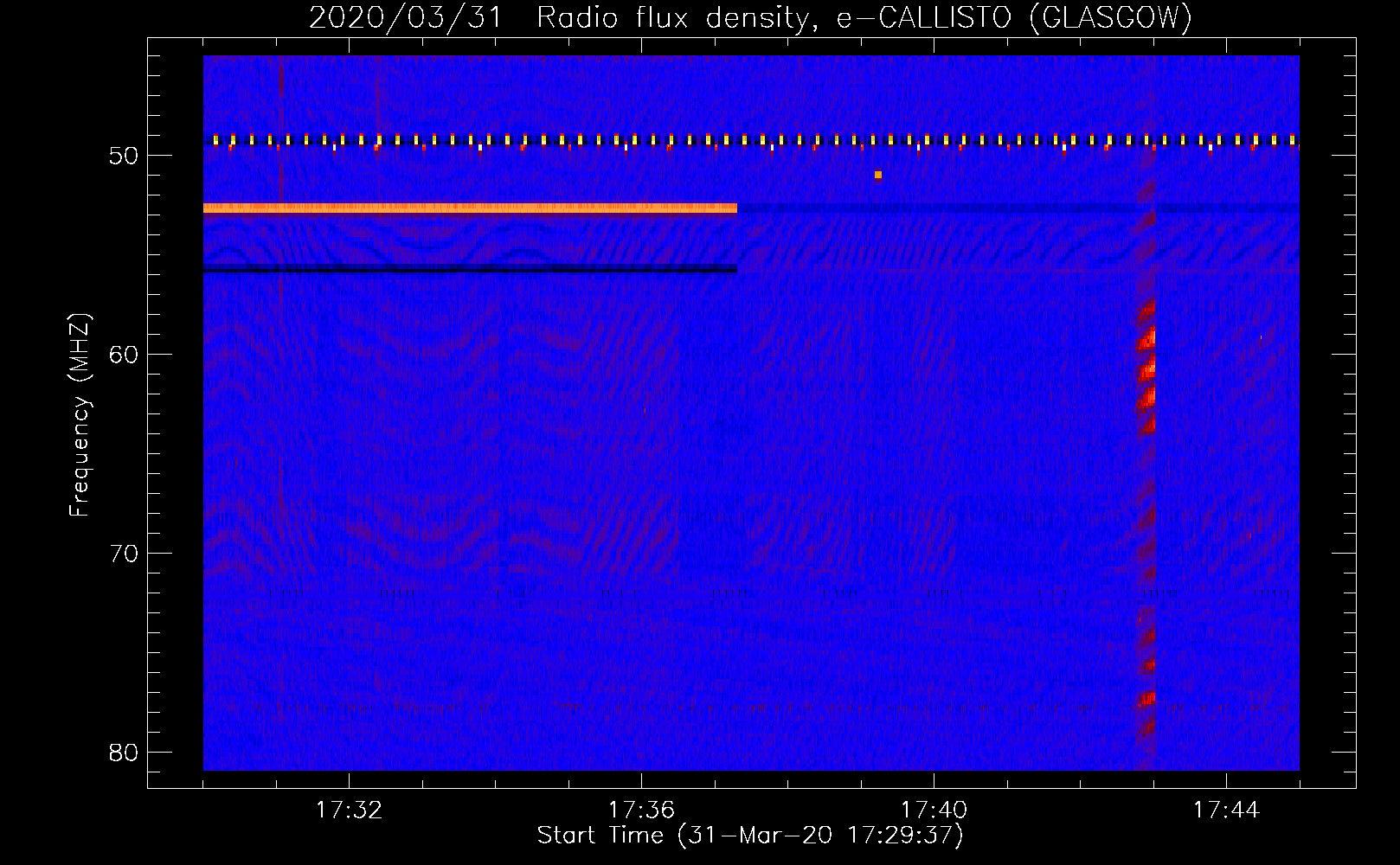Click the isolated orange pixel near 51 MHz
The height and width of the screenshot is (865, 1400).
click(x=878, y=175)
